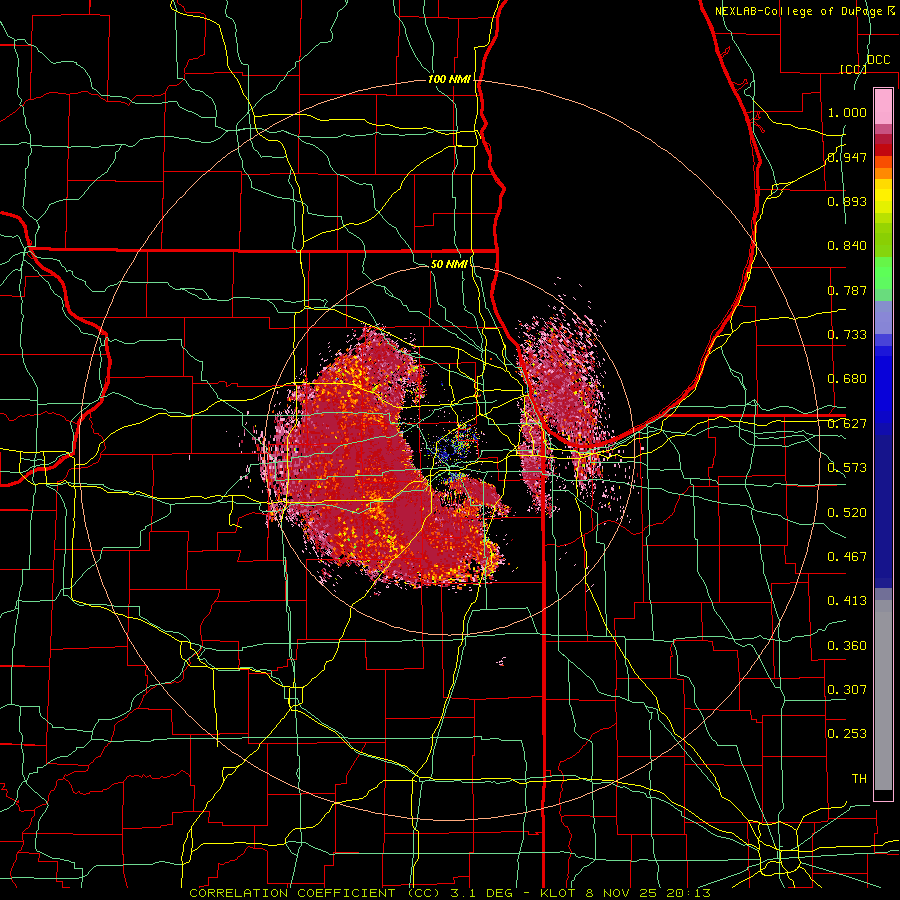
Task: Select the 0.573 color scale value
Action: 847,468
